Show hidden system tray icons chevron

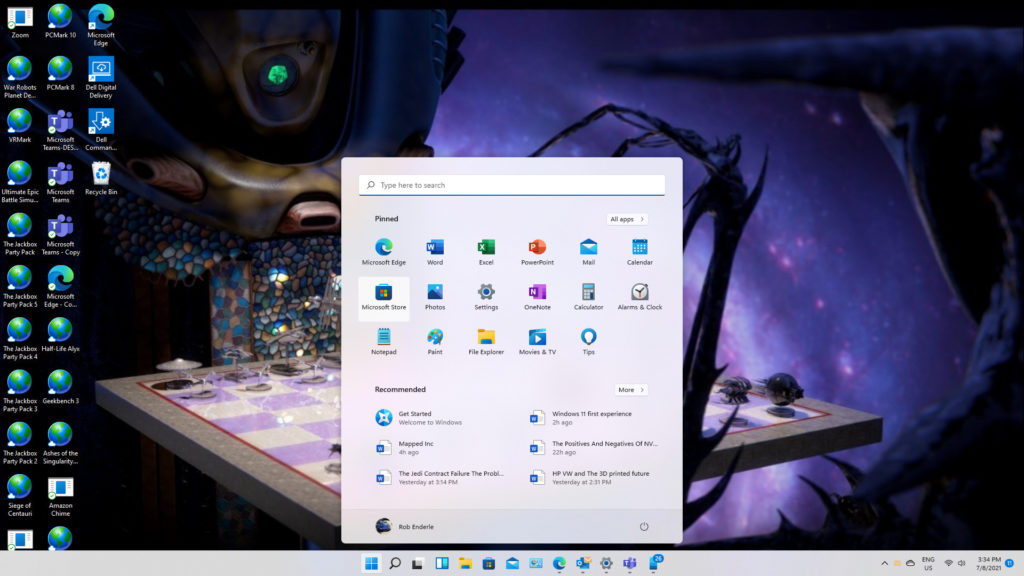(x=884, y=564)
